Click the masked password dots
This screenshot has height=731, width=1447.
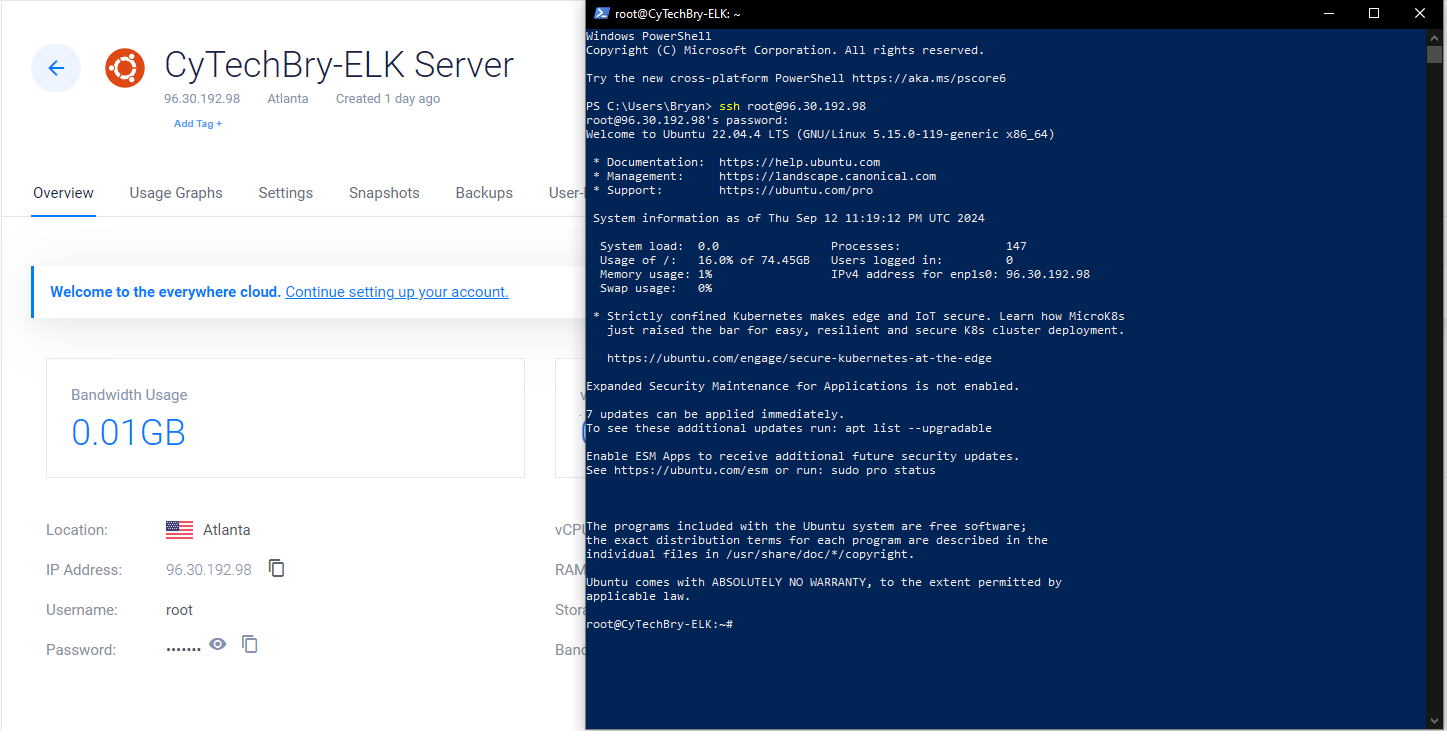[x=184, y=650]
